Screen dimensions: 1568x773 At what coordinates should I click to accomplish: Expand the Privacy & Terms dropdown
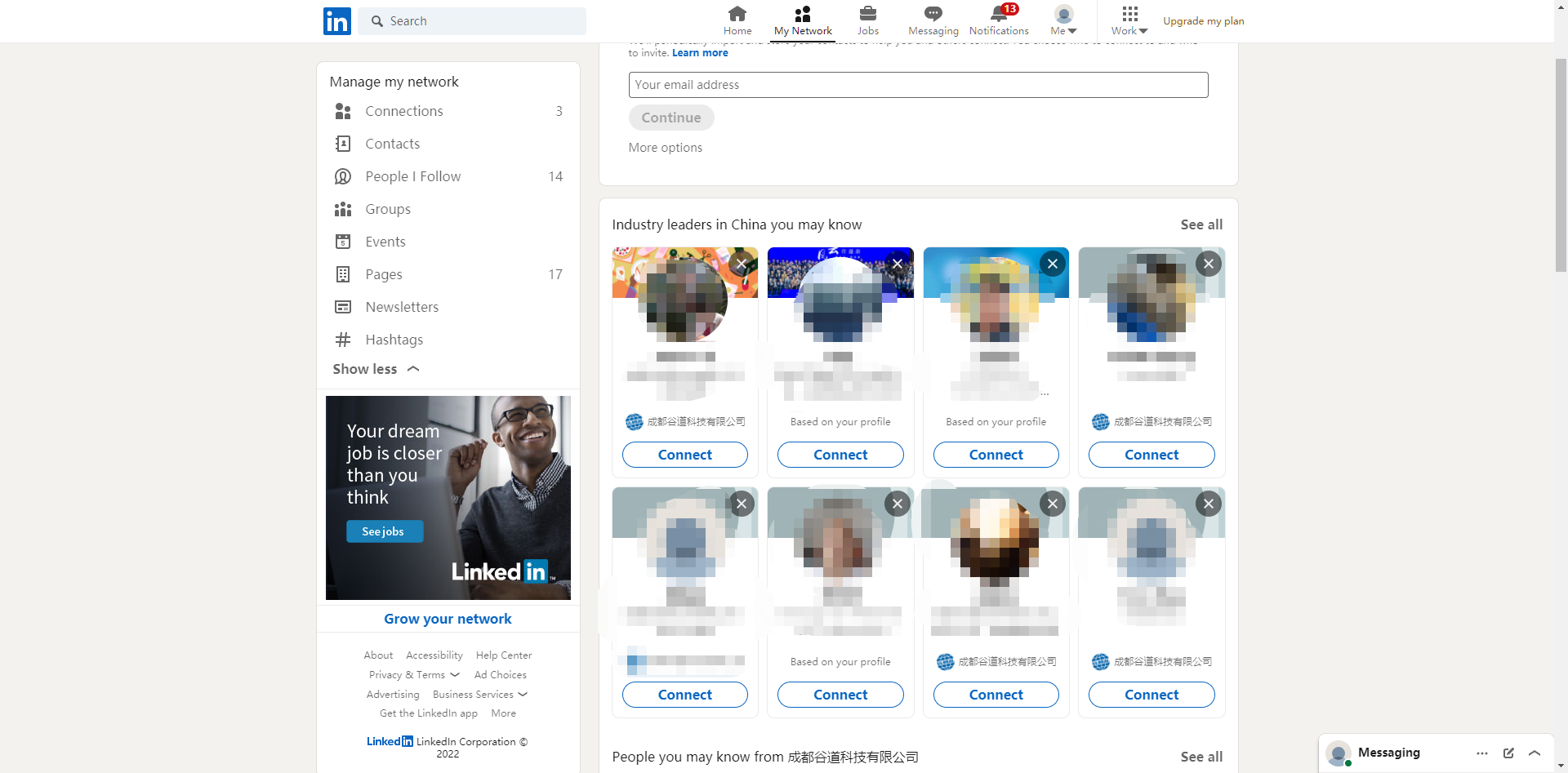414,675
